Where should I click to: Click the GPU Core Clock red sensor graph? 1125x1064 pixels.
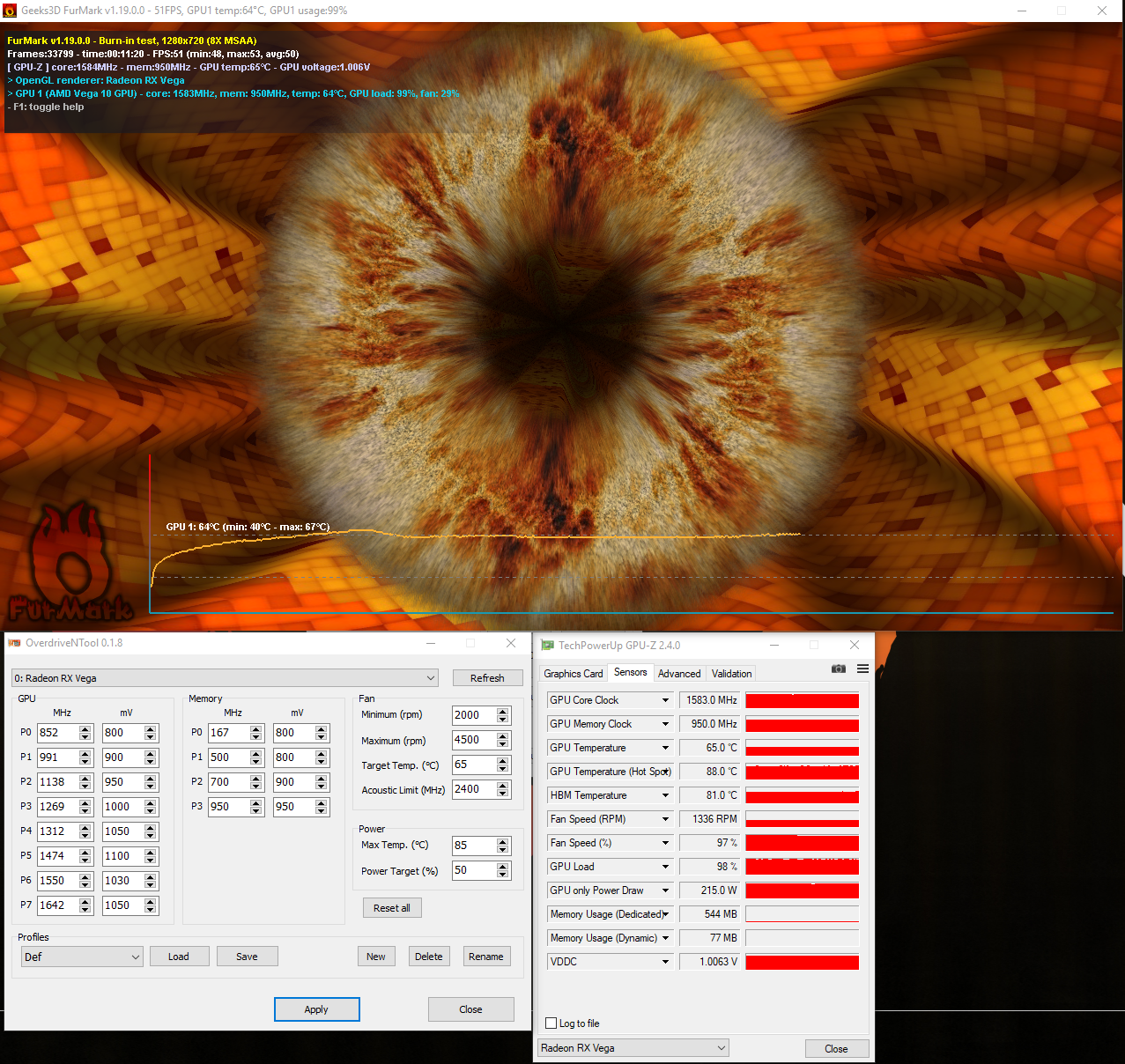coord(803,700)
